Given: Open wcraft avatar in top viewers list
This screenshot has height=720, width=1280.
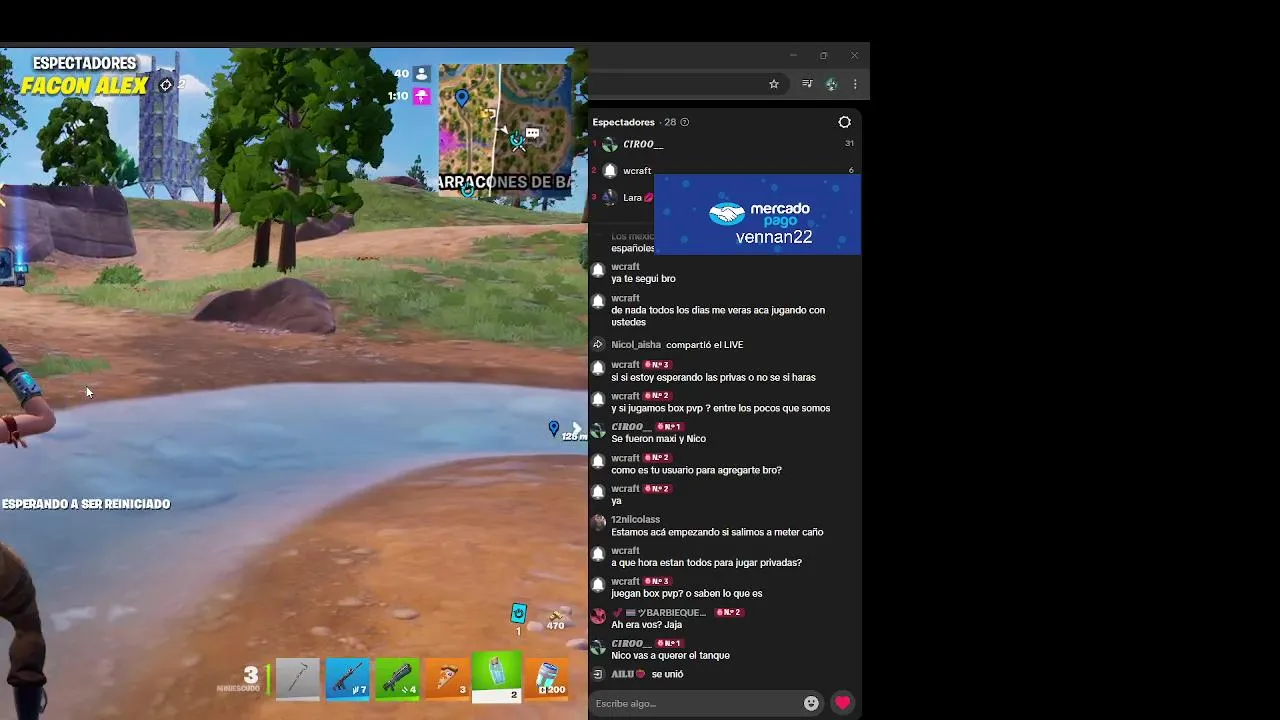Looking at the screenshot, I should coord(609,171).
